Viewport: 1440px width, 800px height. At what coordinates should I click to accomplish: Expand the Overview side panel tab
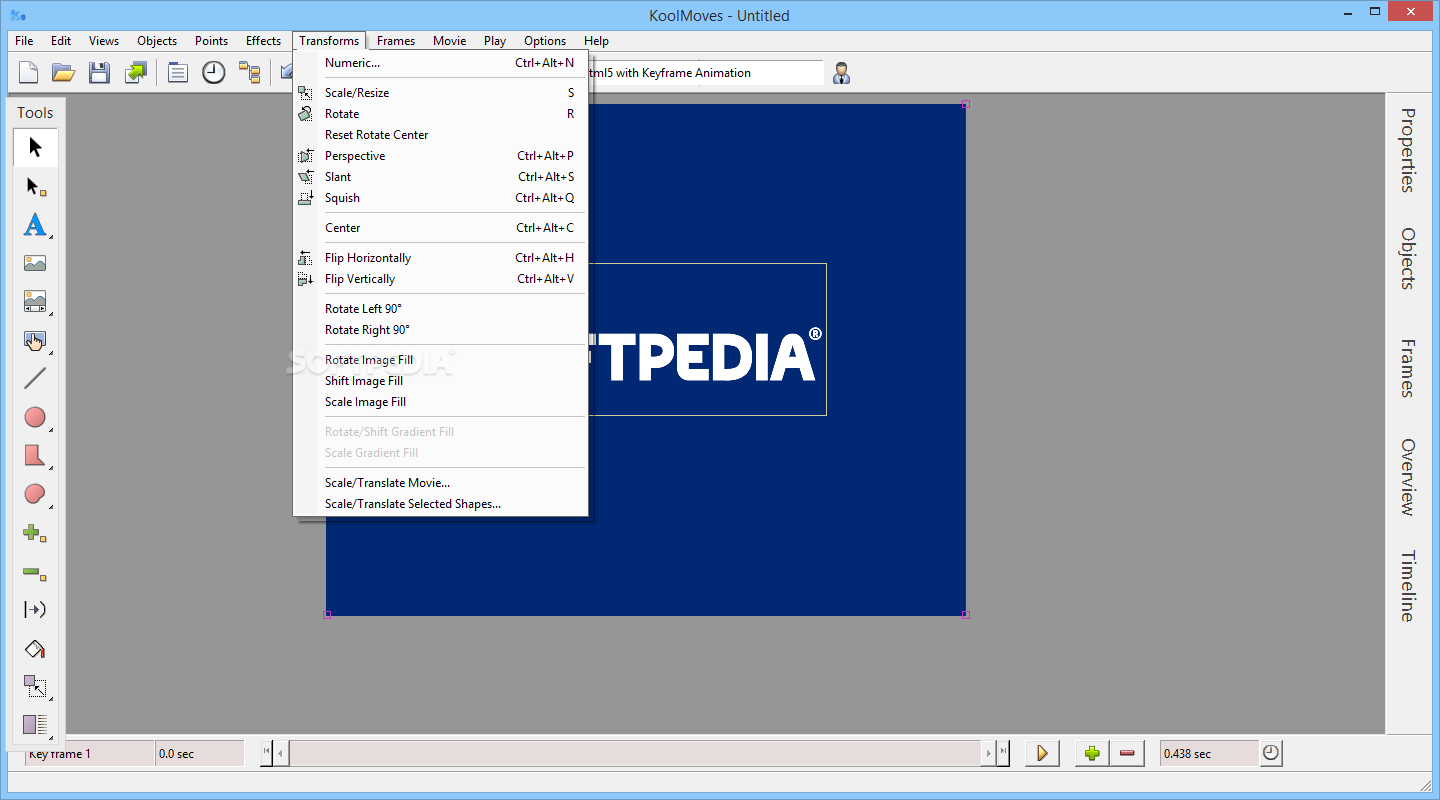click(x=1407, y=477)
